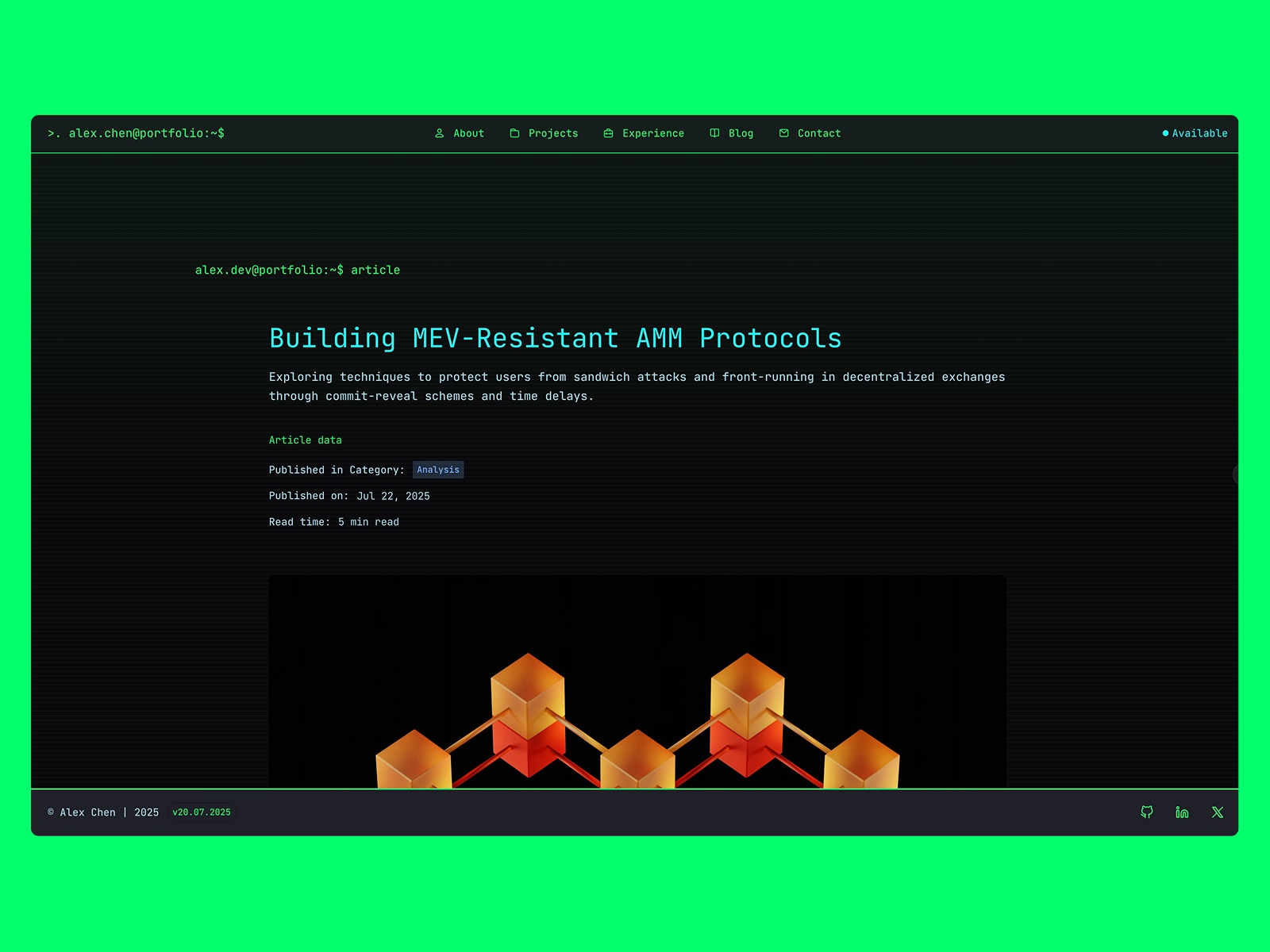Open the GitHub profile icon in footer
1270x952 pixels.
click(x=1146, y=812)
